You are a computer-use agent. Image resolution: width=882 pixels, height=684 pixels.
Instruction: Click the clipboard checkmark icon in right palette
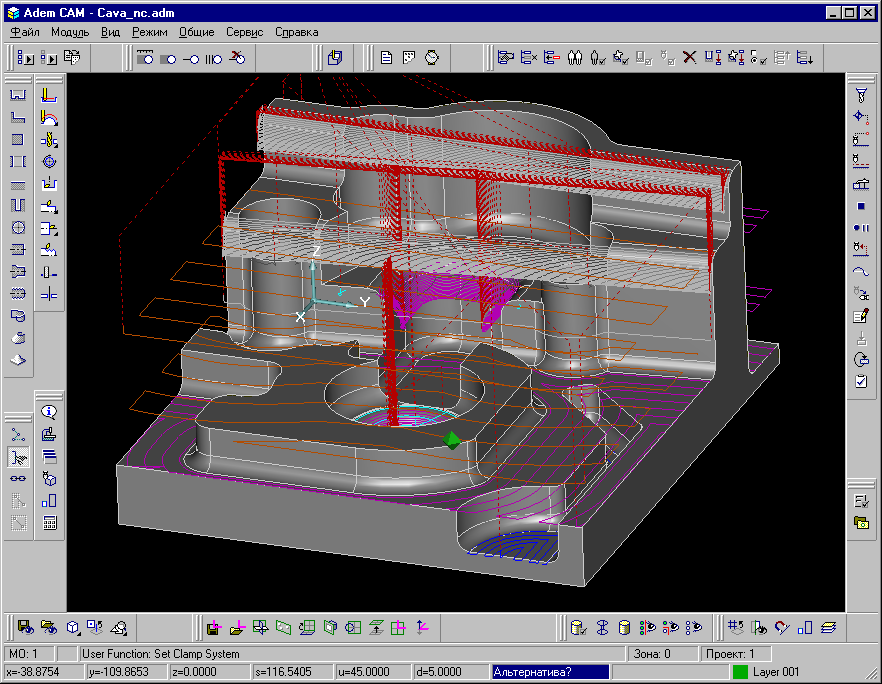861,381
